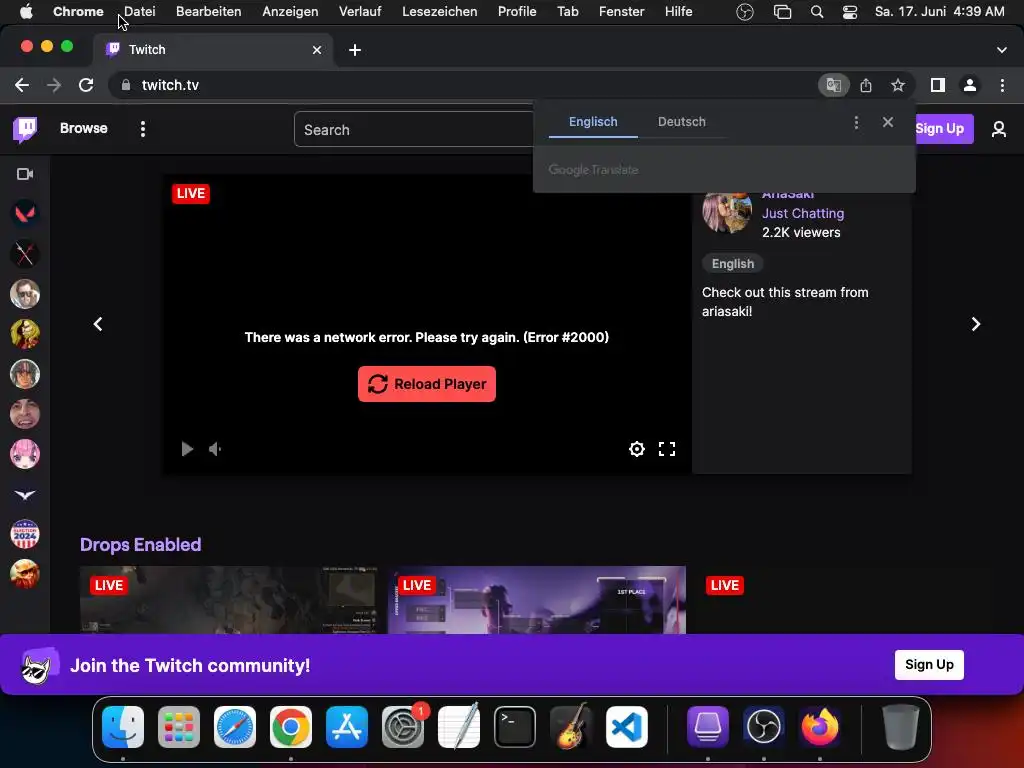Expand the tab search chevron
1024x768 pixels.
click(1002, 50)
